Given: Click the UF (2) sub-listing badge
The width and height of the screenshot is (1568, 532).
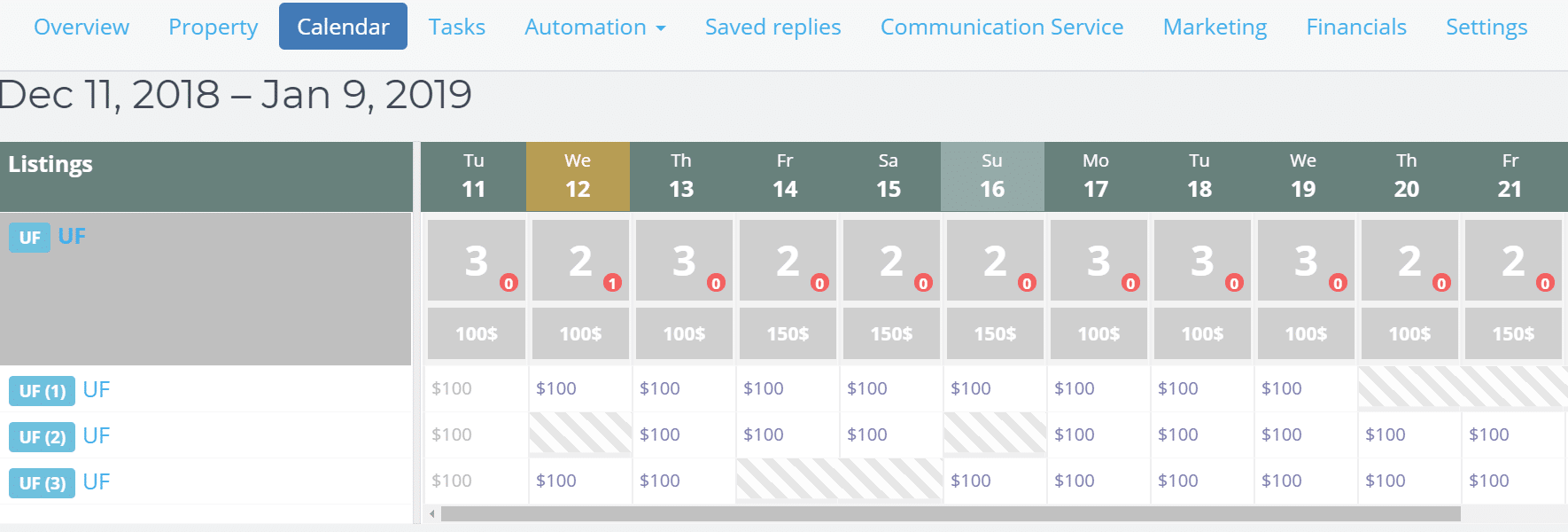Looking at the screenshot, I should [41, 436].
